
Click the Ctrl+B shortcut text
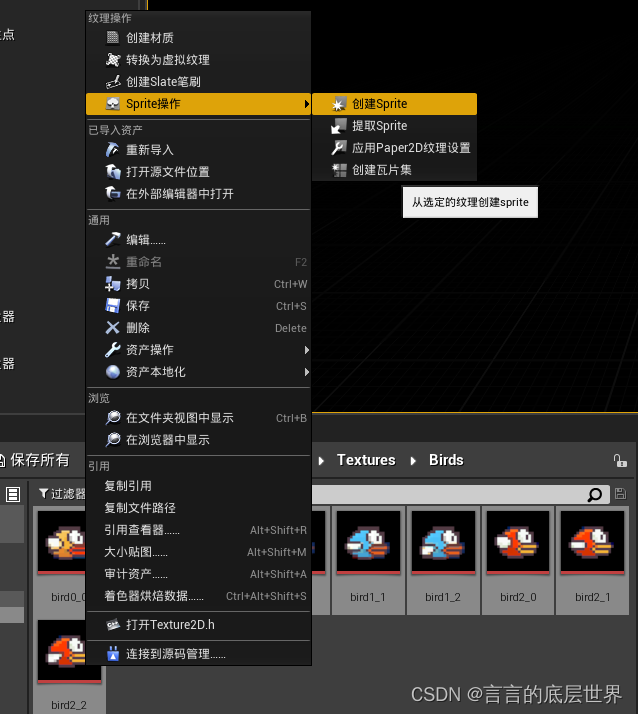(291, 418)
